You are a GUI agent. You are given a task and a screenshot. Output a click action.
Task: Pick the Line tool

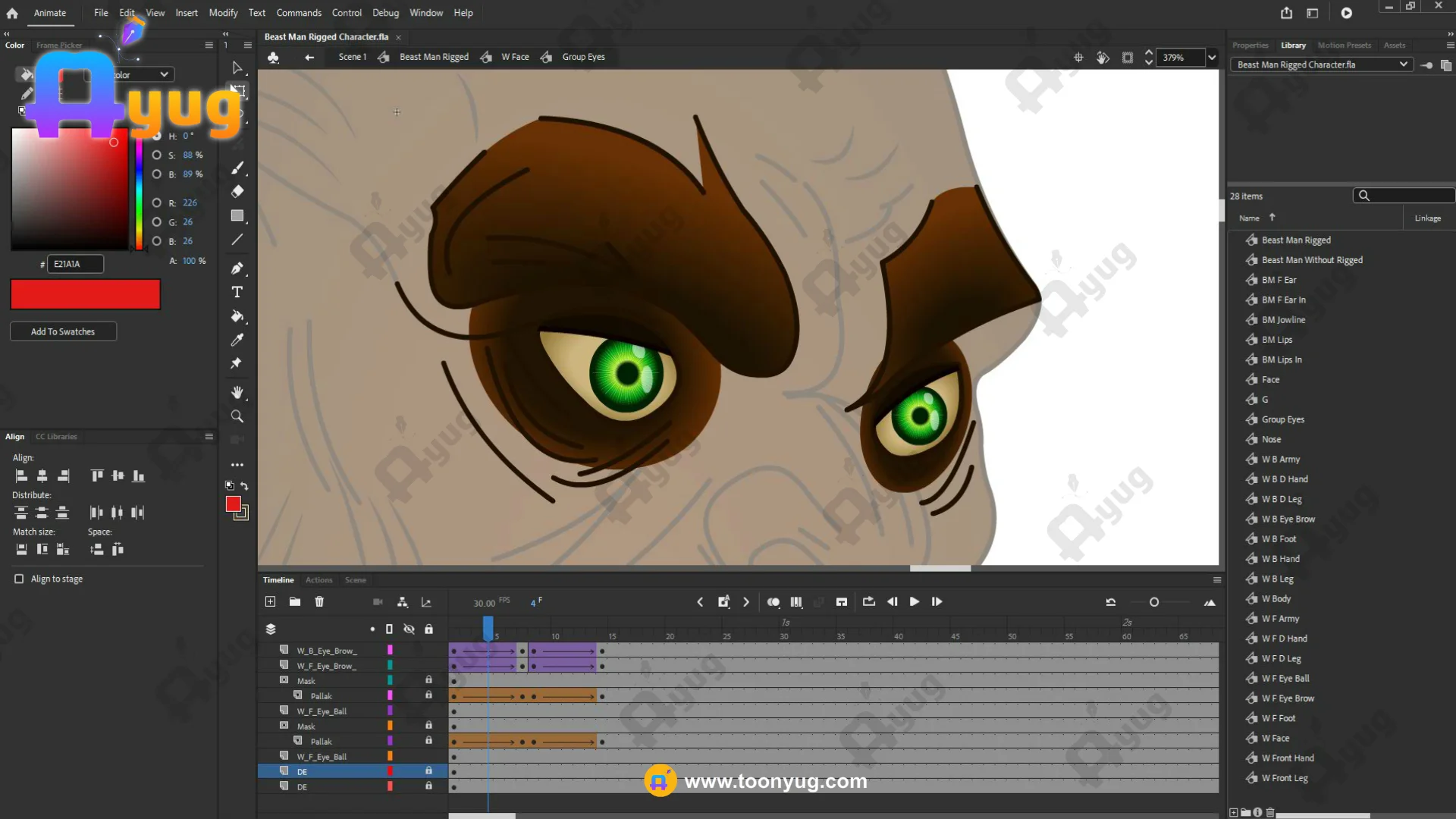click(237, 240)
